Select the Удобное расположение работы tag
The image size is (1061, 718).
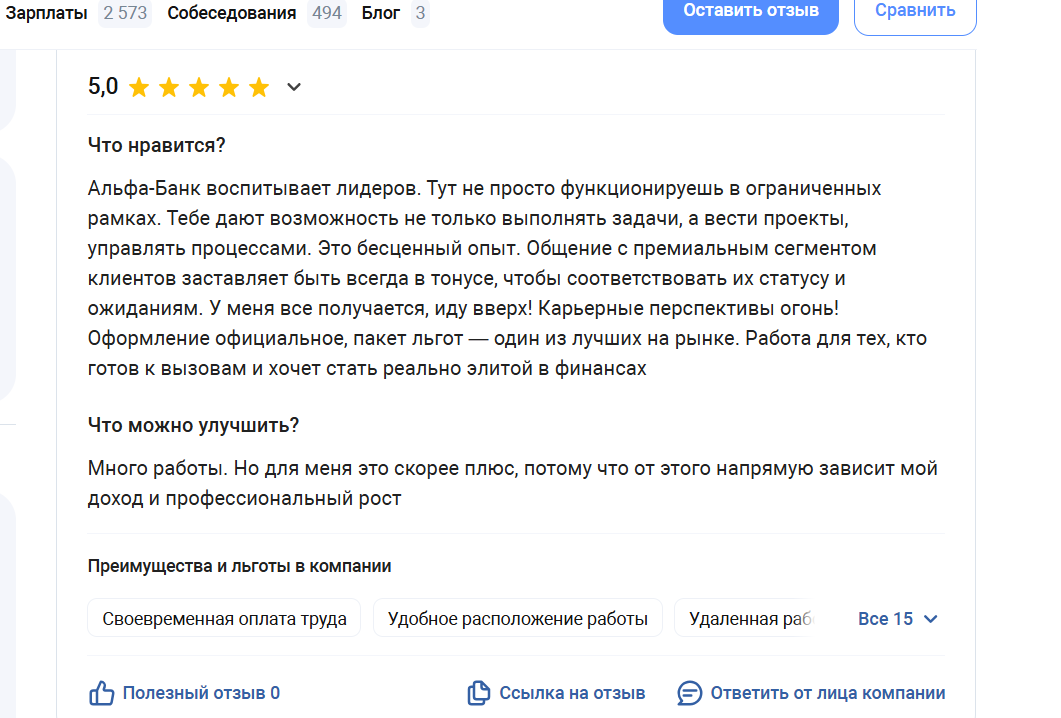pos(518,619)
